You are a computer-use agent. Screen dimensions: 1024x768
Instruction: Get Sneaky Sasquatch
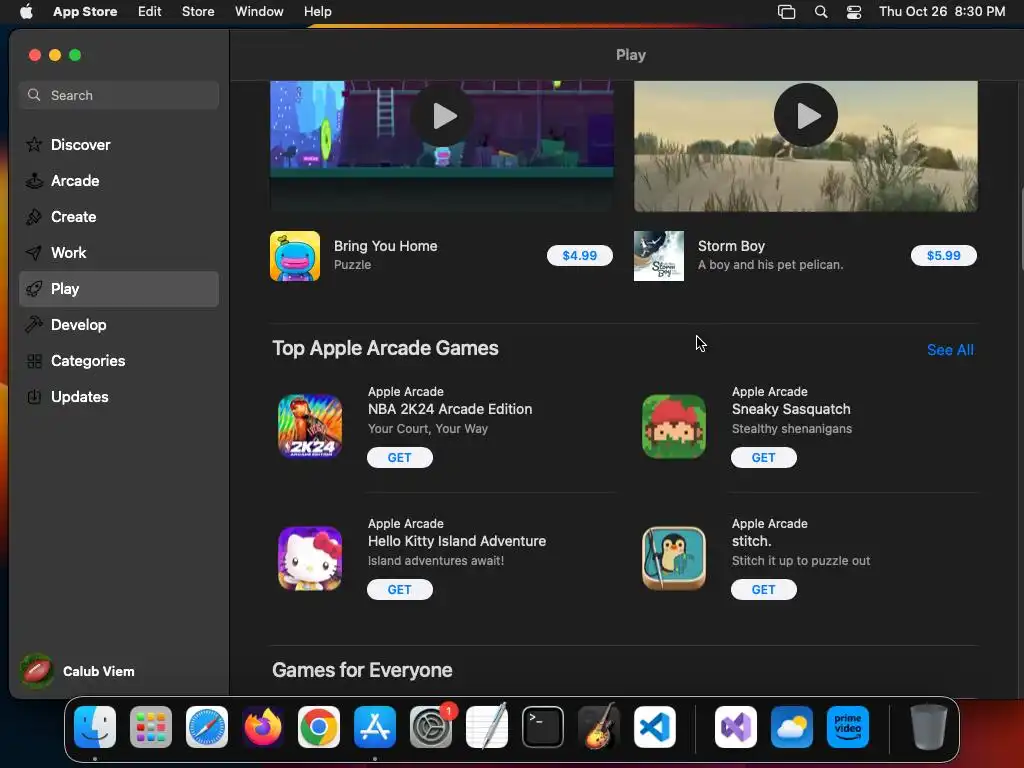(x=763, y=458)
